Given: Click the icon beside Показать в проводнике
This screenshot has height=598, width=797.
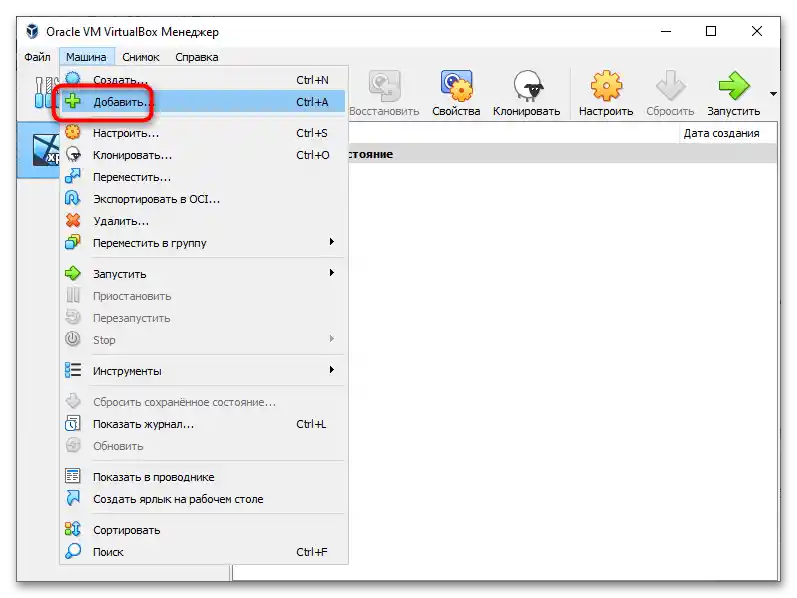Looking at the screenshot, I should [x=73, y=476].
